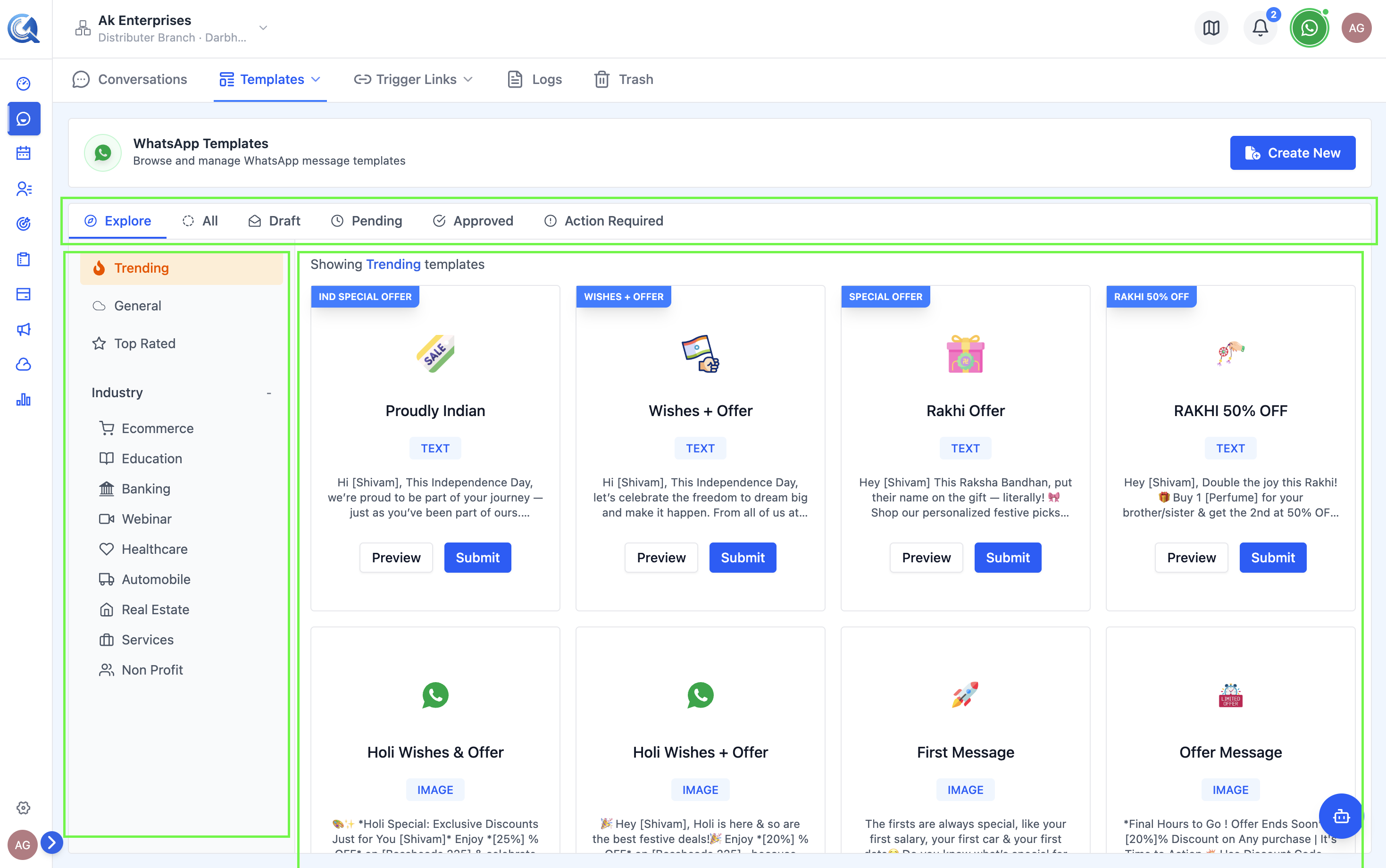Switch to the Action Required tab
Screen dimensions: 1386x868
click(x=604, y=221)
